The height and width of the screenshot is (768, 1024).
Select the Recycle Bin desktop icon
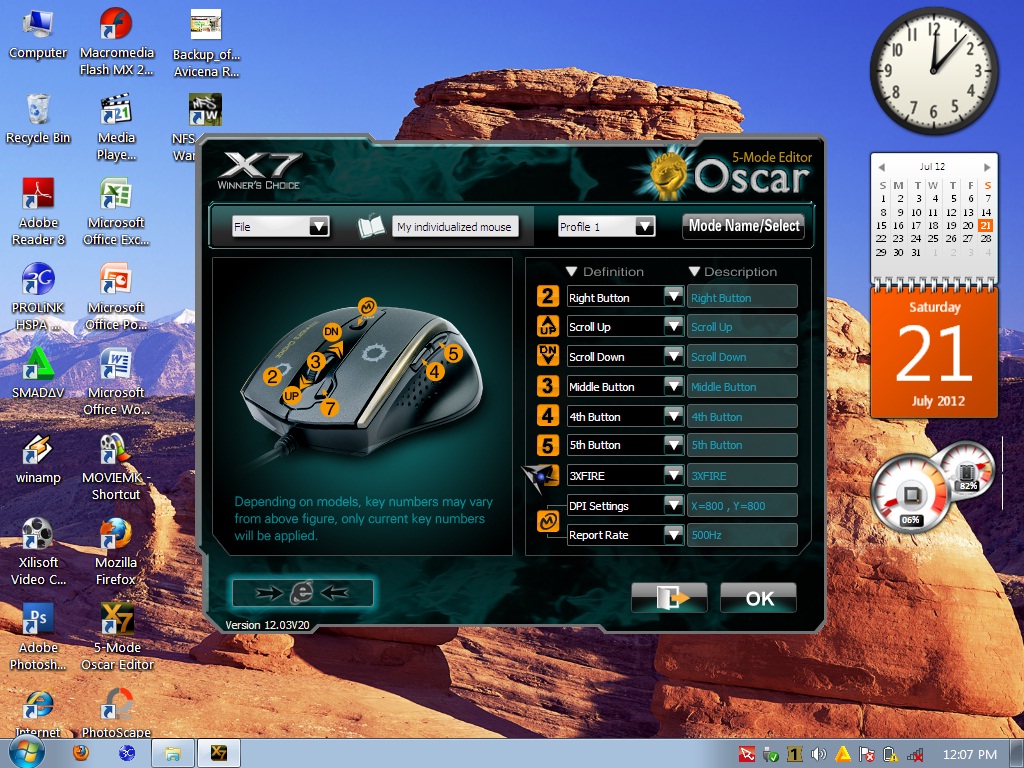click(38, 119)
